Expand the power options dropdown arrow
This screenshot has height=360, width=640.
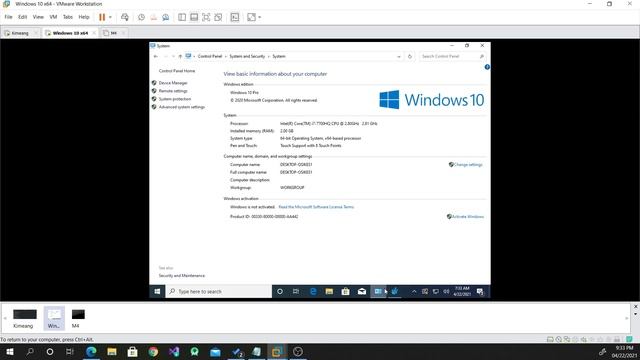[110, 17]
